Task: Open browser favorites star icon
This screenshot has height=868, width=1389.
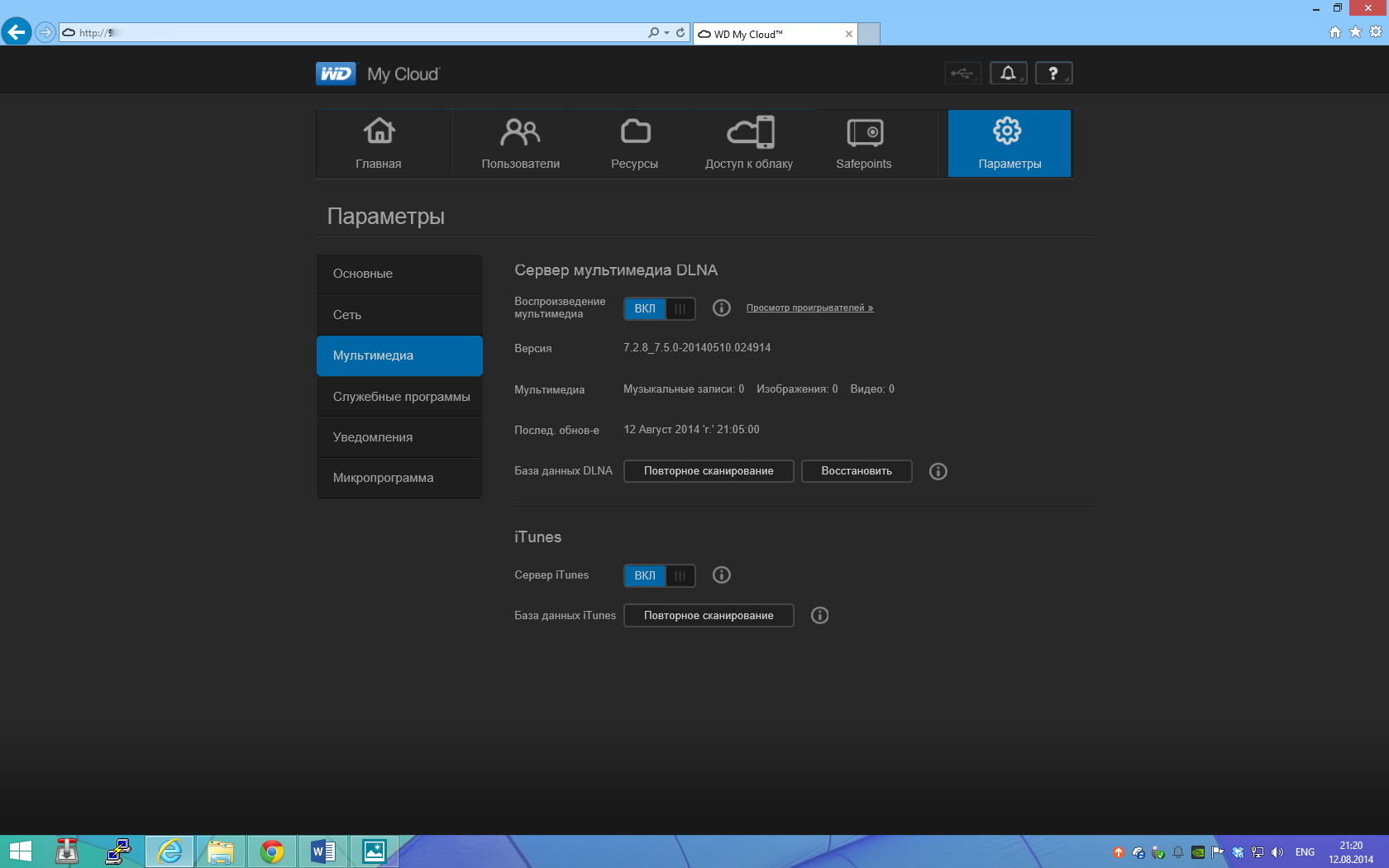Action: 1355,32
